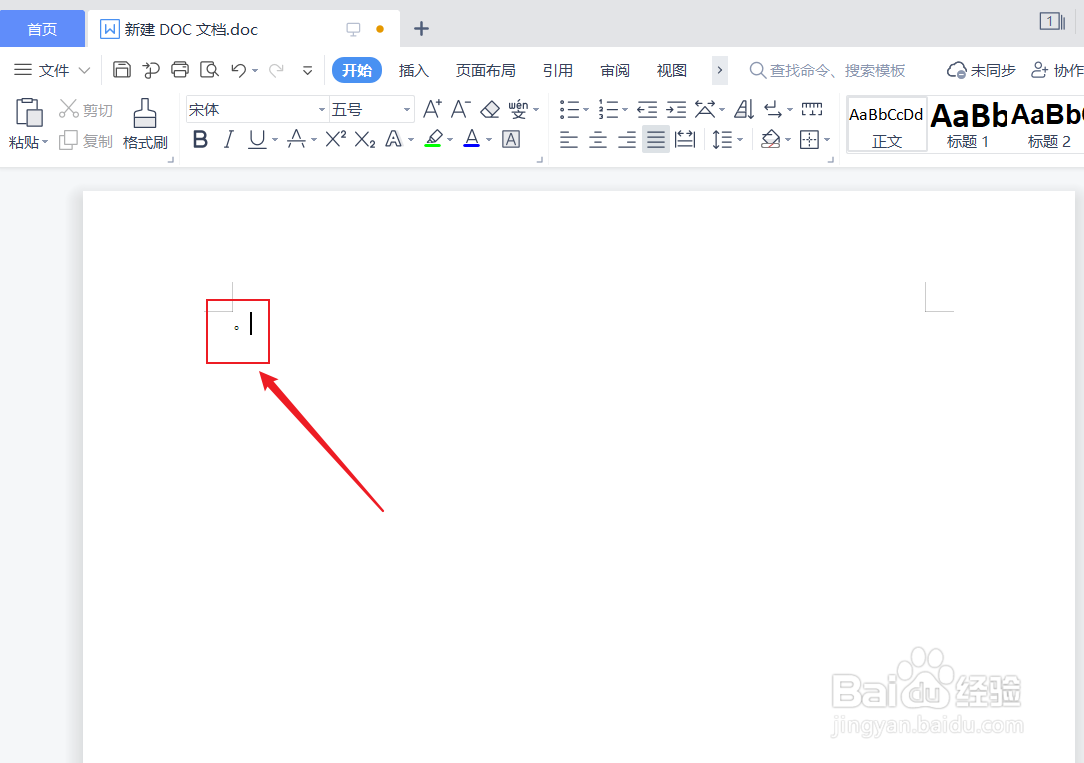Click the highlight color marker

434,140
